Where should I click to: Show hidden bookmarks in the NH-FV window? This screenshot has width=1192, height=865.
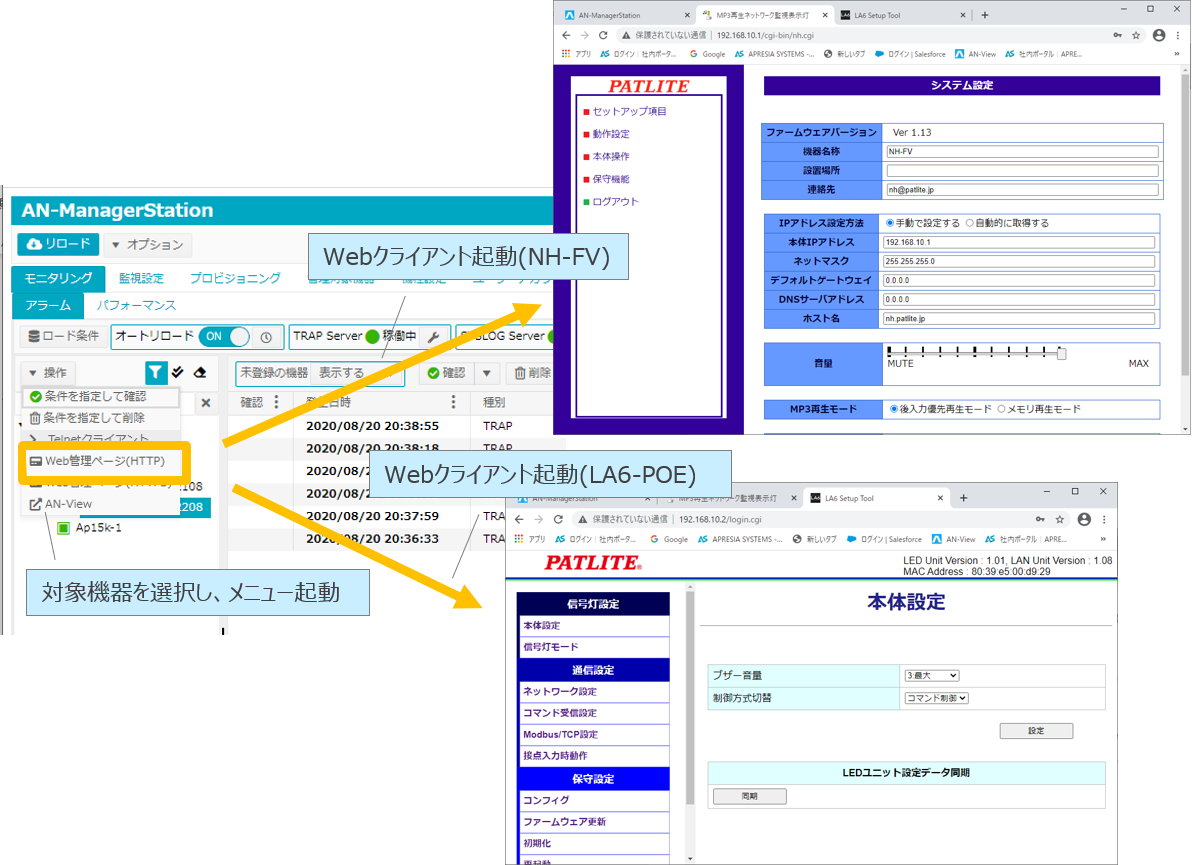click(1177, 54)
